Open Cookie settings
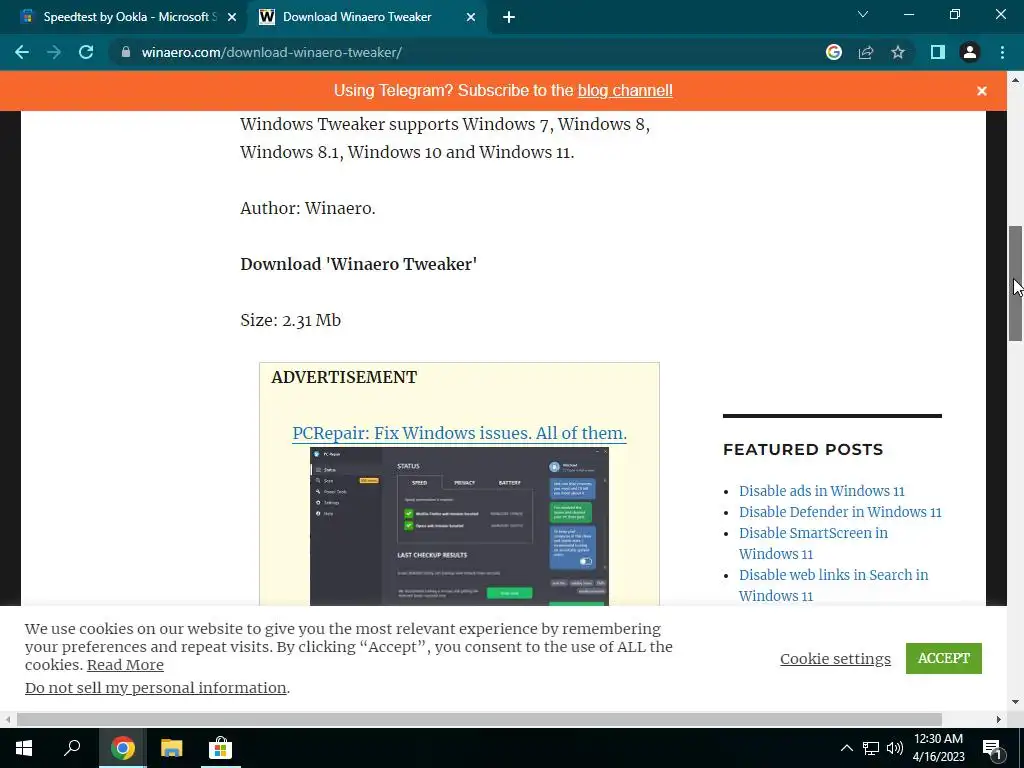This screenshot has width=1024, height=768. coord(835,658)
